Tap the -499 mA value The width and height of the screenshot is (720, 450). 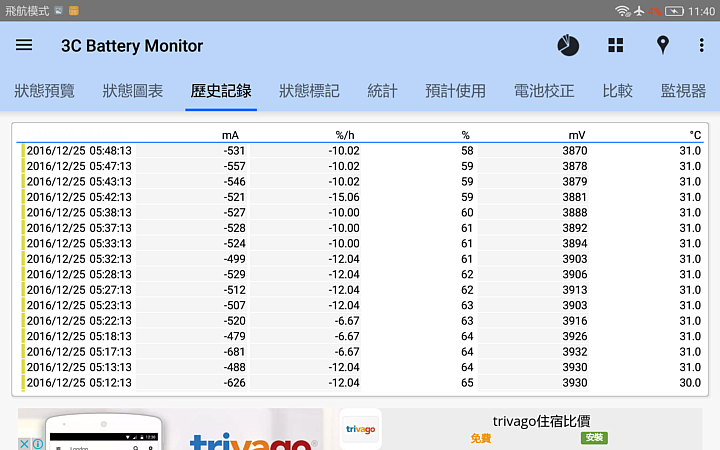pos(235,259)
